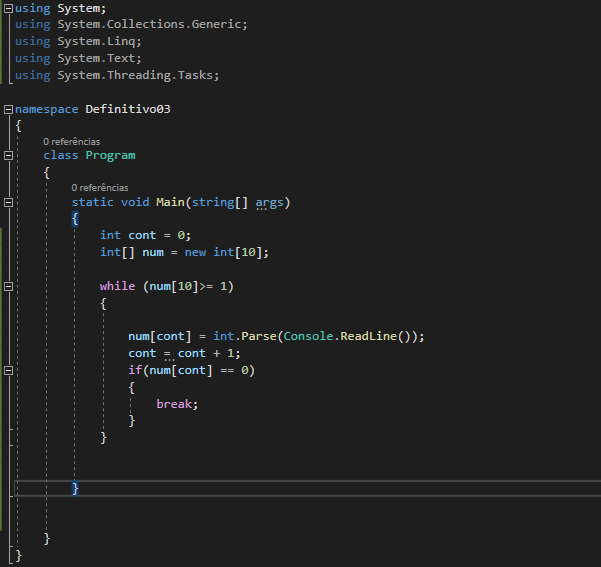Click num[10] in the while condition
601x567 pixels.
point(174,286)
